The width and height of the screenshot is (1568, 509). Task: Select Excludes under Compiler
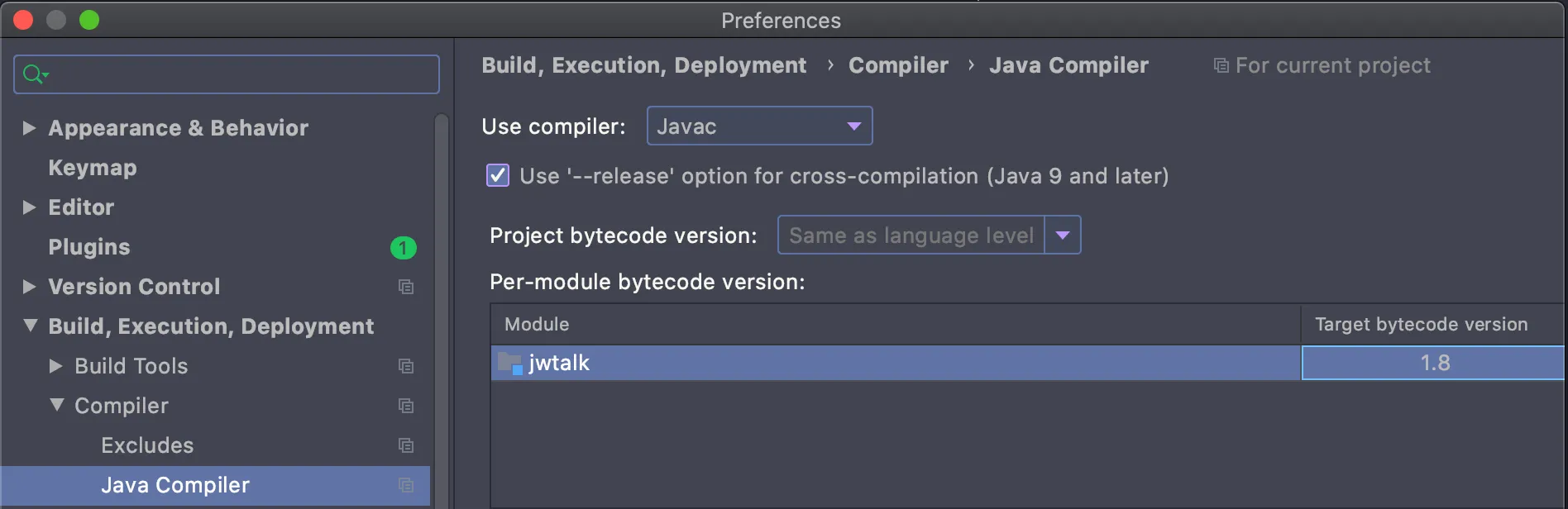coord(147,445)
